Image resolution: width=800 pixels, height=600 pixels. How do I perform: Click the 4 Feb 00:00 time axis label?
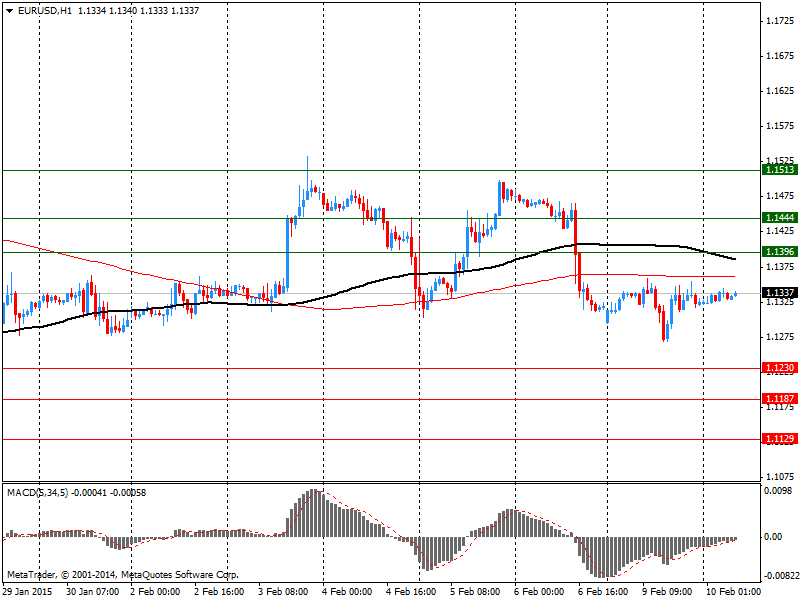[347, 592]
